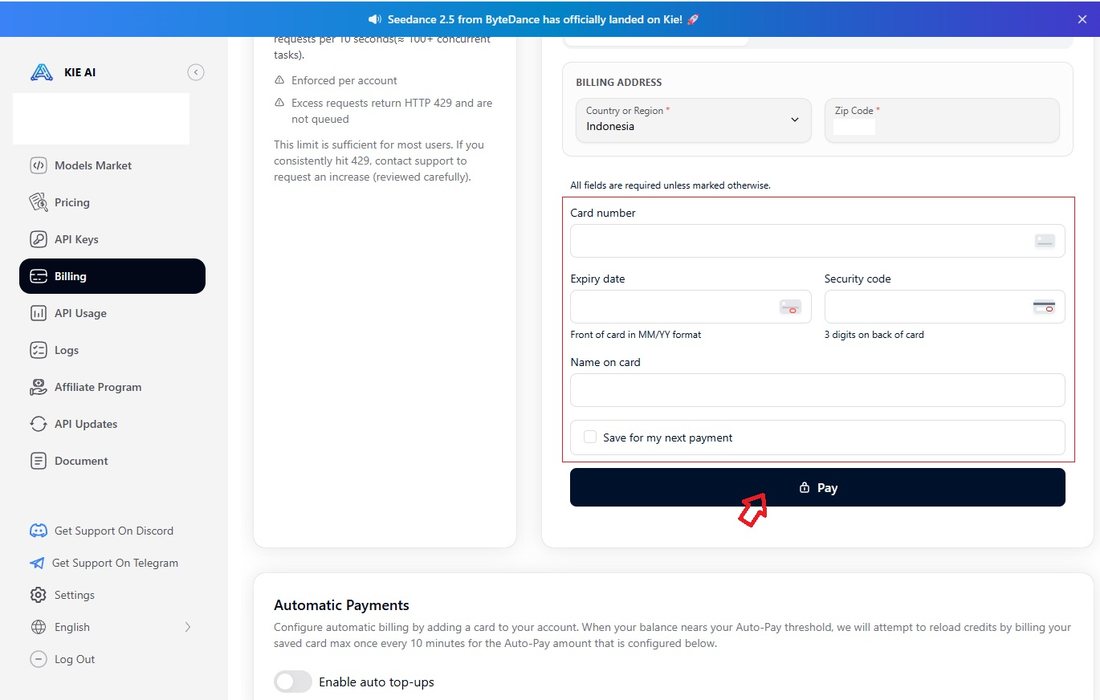
Task: Check Save for my next payment
Action: point(590,437)
